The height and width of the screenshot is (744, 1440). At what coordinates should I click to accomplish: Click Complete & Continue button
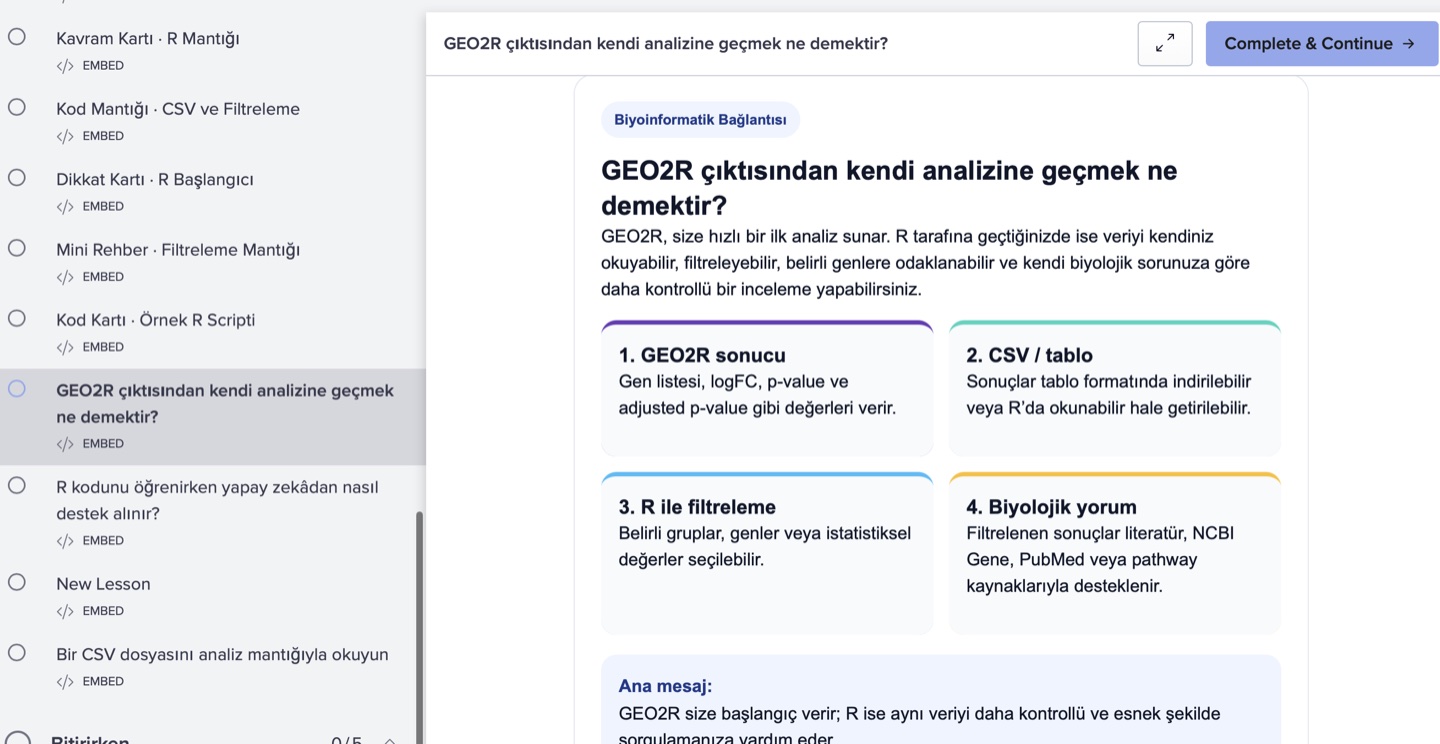tap(1321, 44)
